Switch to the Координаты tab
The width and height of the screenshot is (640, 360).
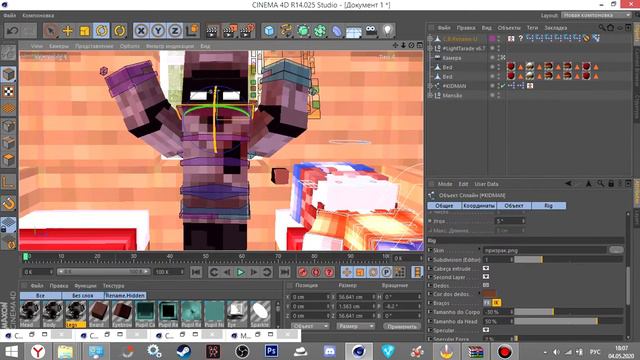(479, 206)
